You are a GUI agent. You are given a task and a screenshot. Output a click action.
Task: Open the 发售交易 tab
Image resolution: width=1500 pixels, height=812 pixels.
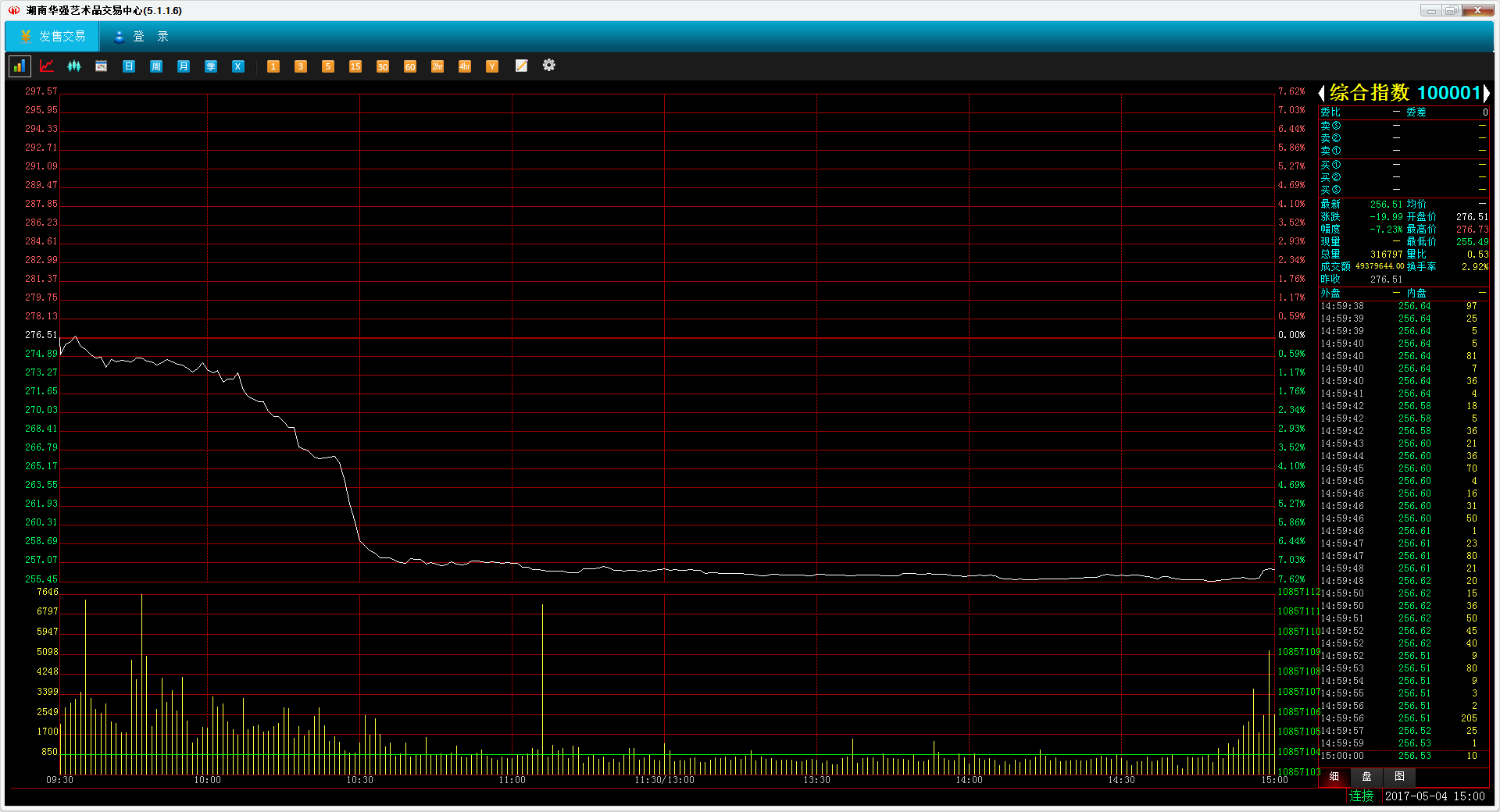52,37
